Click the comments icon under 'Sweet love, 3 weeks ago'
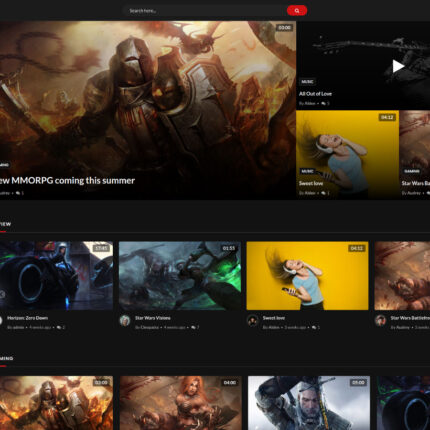This screenshot has height=430, width=430. click(314, 327)
